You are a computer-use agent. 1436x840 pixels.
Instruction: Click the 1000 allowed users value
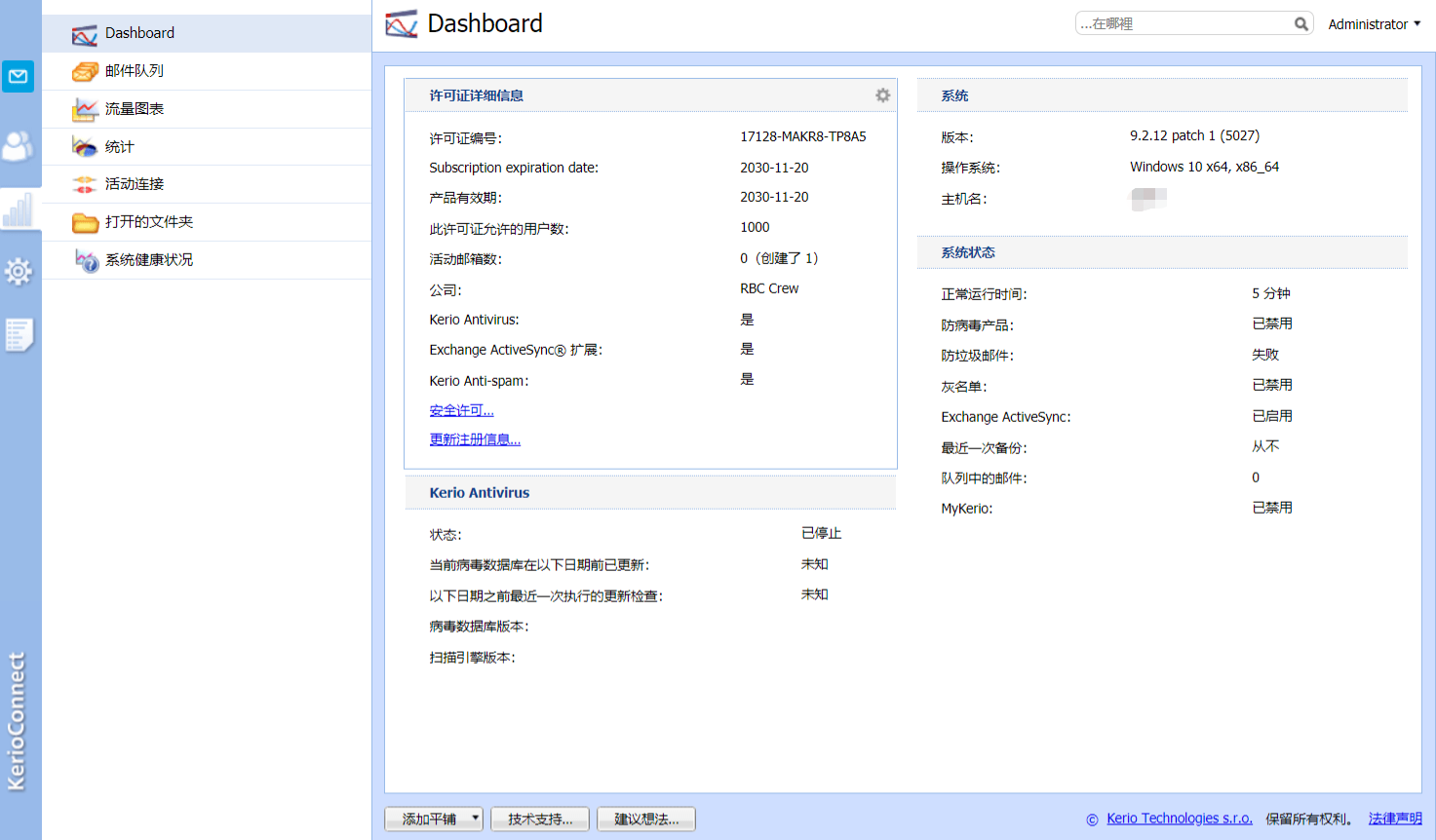(x=755, y=227)
